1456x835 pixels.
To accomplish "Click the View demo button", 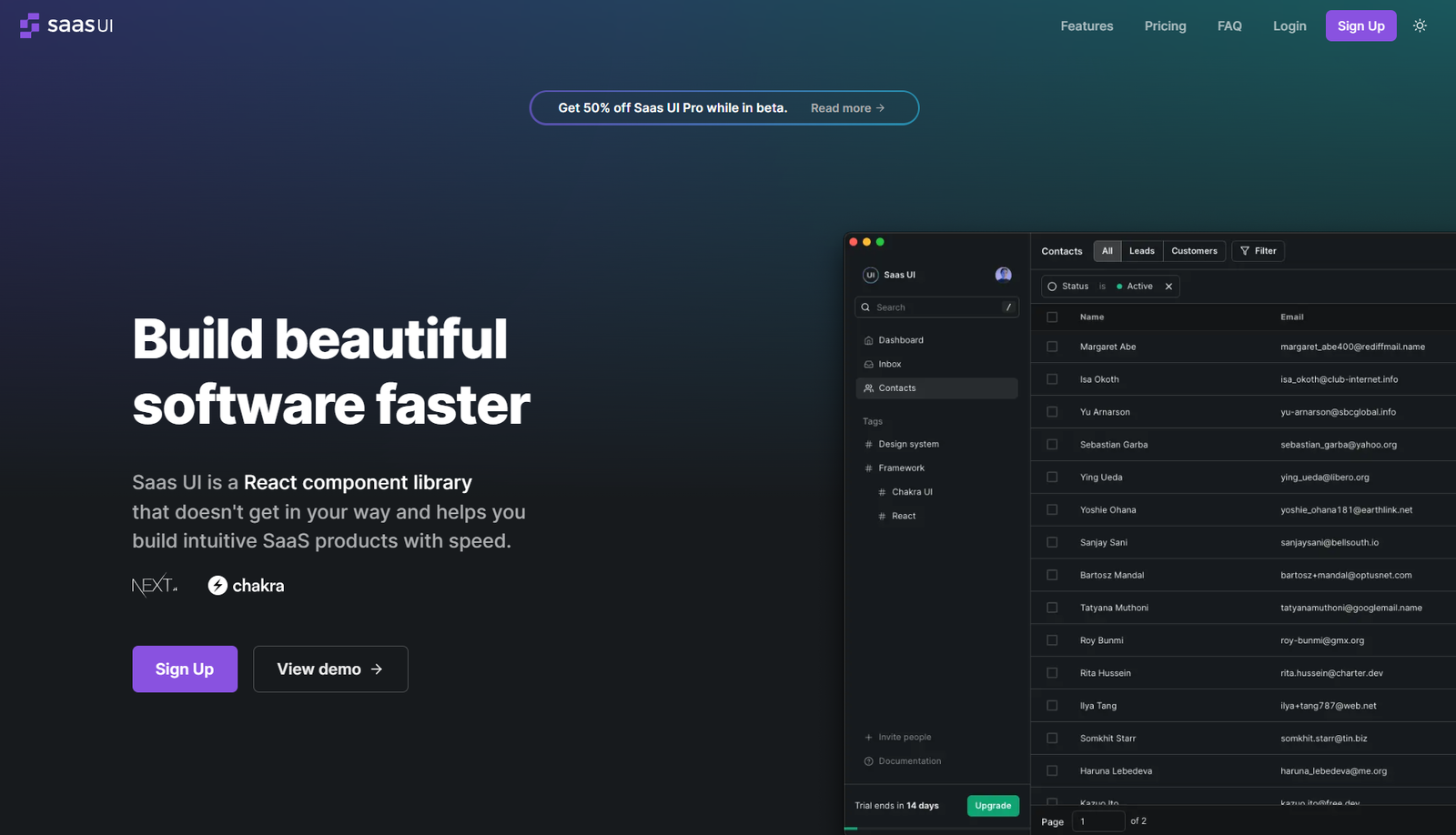I will tap(330, 669).
